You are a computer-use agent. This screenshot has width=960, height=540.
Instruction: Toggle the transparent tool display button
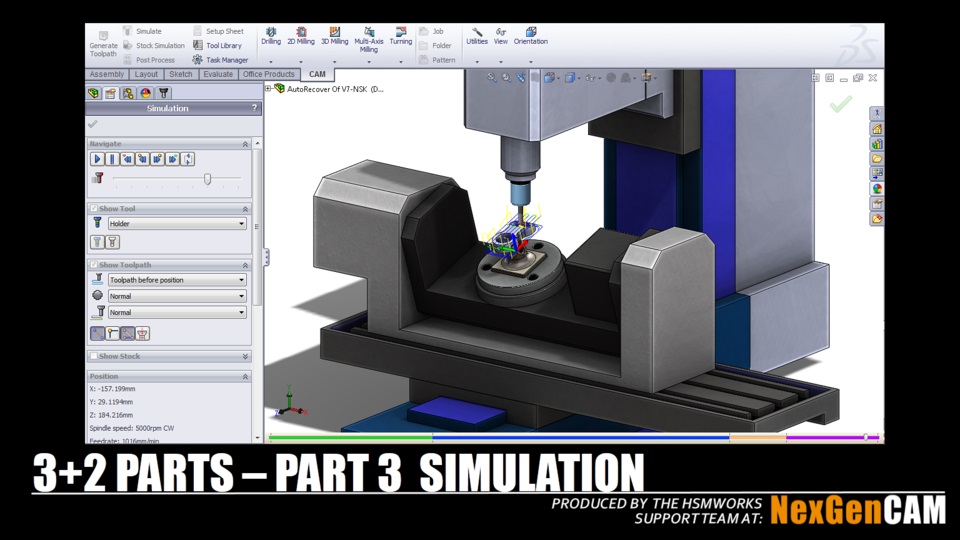click(97, 242)
